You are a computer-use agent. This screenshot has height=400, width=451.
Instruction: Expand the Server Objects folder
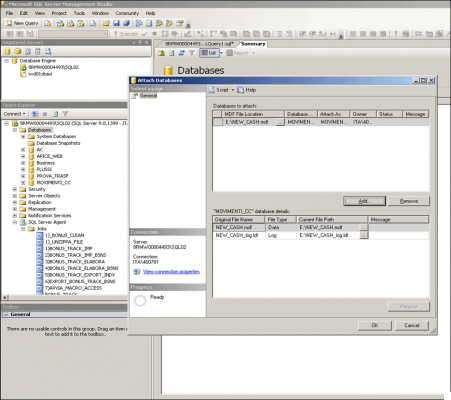(15, 196)
